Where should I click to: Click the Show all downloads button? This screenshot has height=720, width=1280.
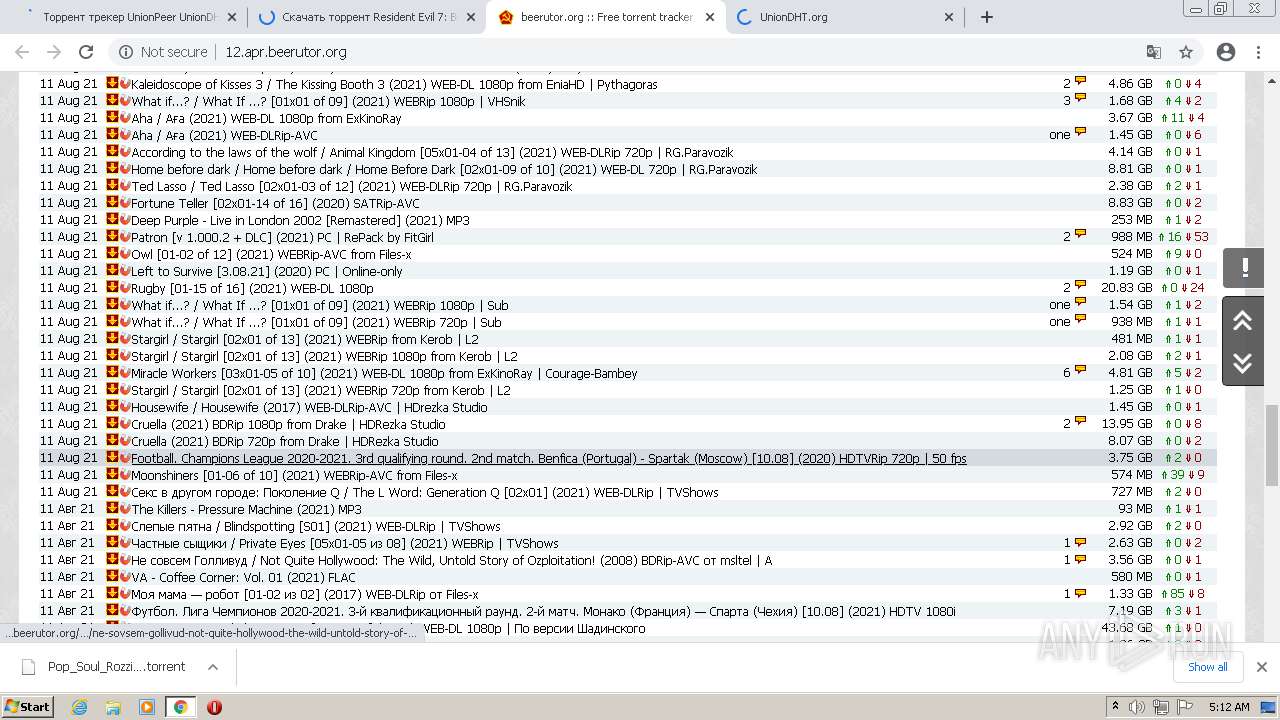pyautogui.click(x=1207, y=667)
